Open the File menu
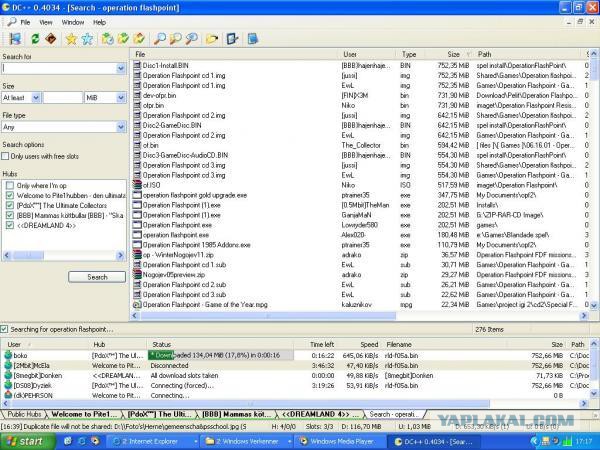The height and width of the screenshot is (450, 600). [x=25, y=22]
